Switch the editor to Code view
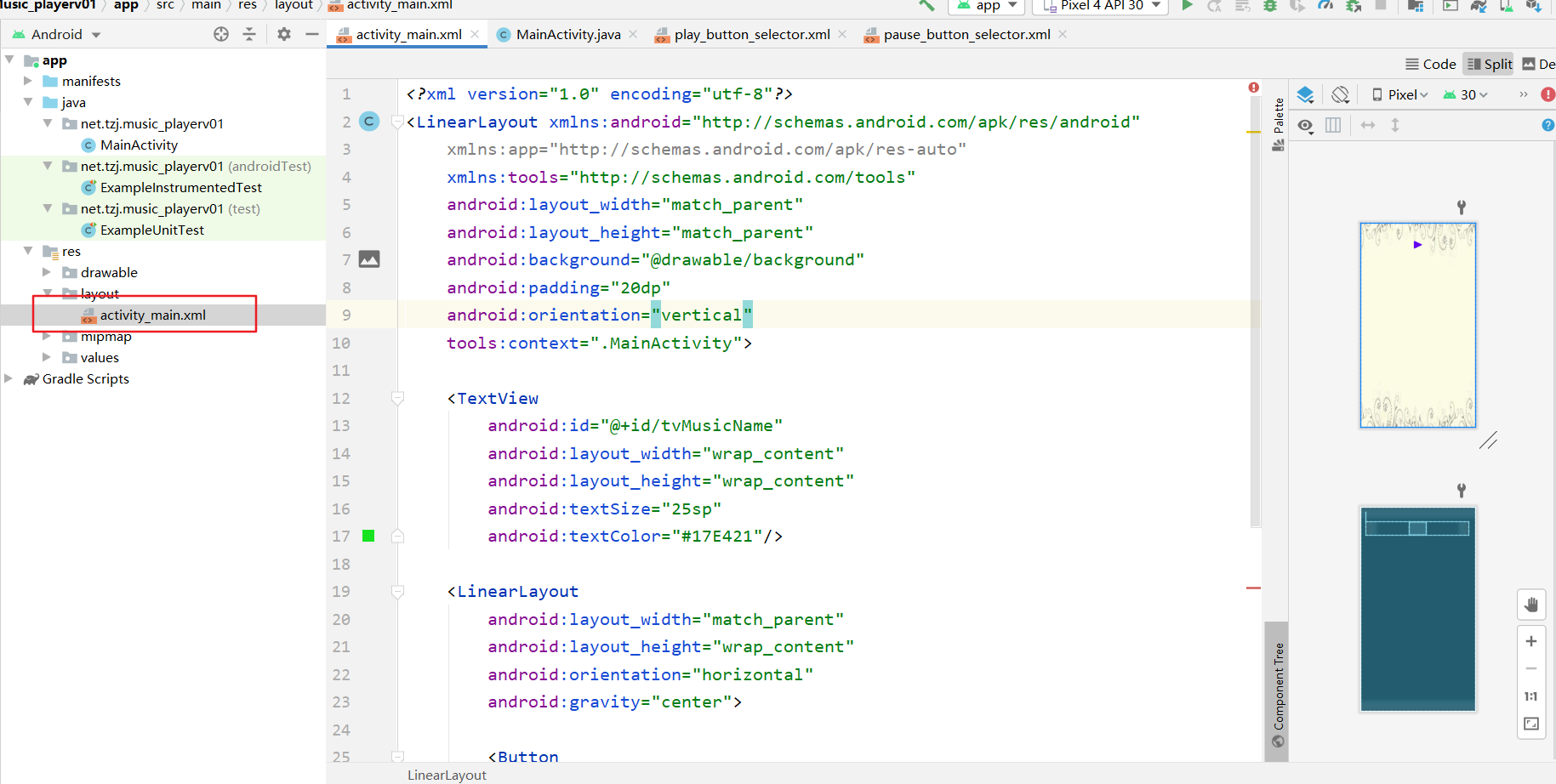The image size is (1556, 784). click(1430, 64)
